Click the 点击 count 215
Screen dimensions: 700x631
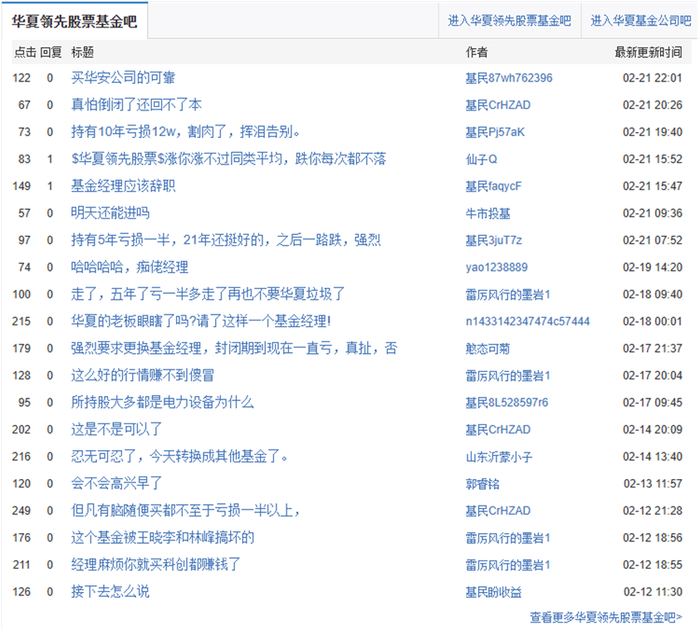[21, 322]
